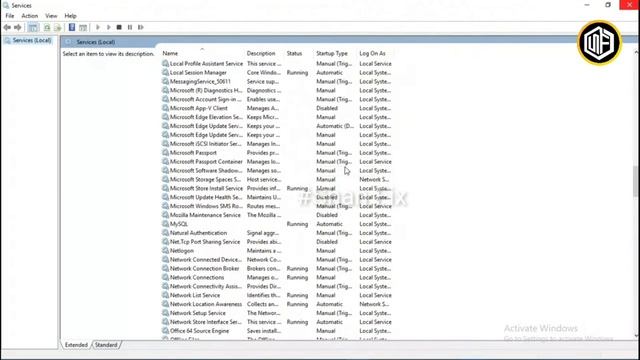The height and width of the screenshot is (360, 640).
Task: Select Services (Local) in the console tree
Action: (32, 40)
